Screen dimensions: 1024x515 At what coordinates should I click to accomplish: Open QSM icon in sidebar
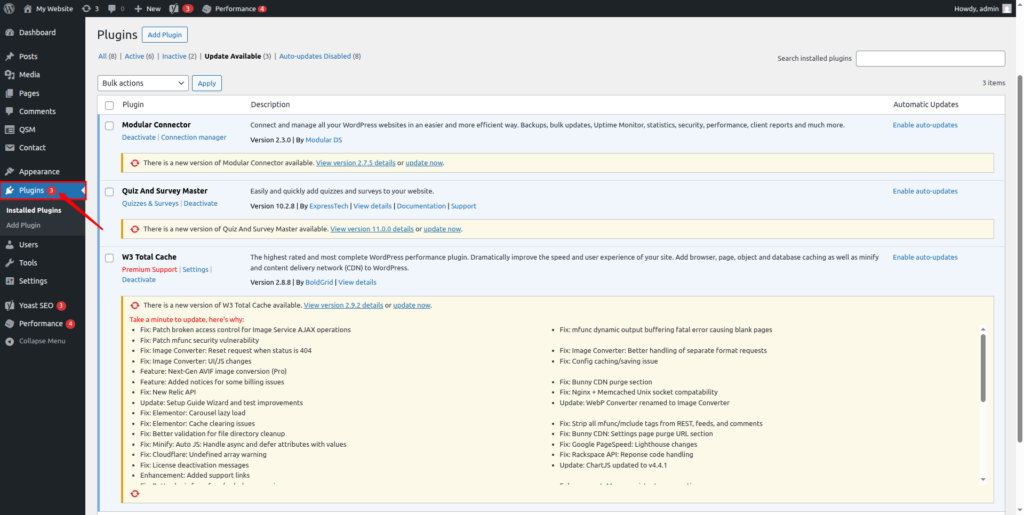10,130
